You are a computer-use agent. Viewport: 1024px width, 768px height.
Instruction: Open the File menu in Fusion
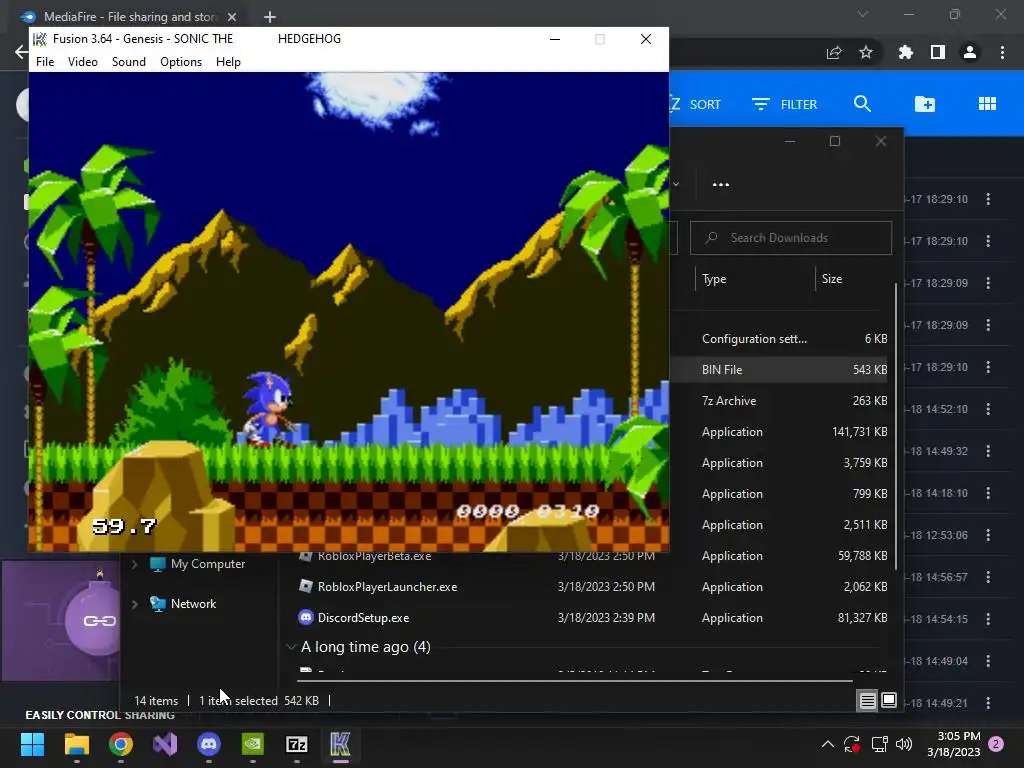(x=45, y=61)
